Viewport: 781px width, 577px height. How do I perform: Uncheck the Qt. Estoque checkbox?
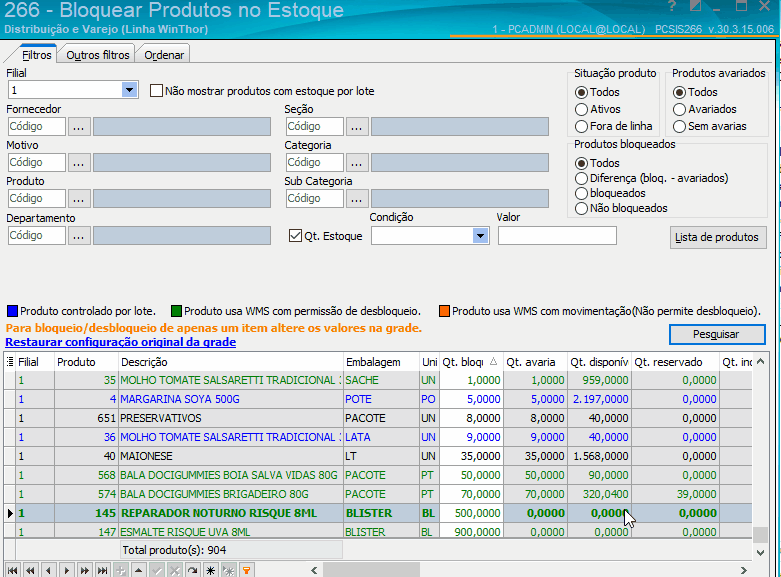point(295,236)
